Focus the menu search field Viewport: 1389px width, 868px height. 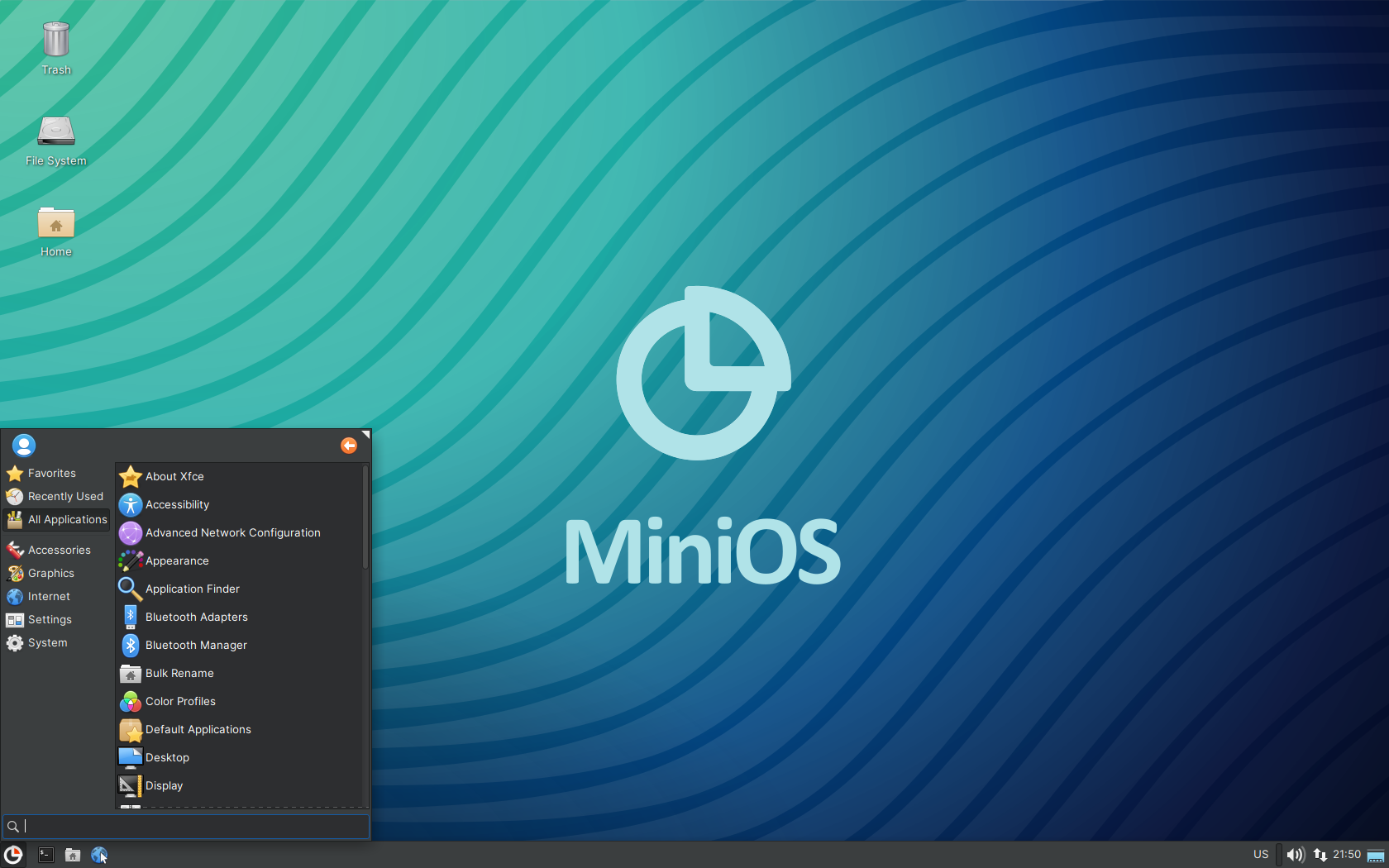click(x=186, y=826)
